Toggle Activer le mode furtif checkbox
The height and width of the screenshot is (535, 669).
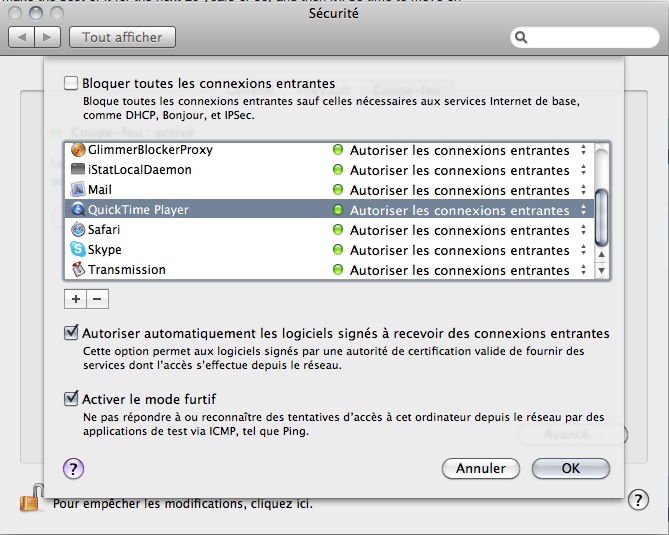click(71, 398)
